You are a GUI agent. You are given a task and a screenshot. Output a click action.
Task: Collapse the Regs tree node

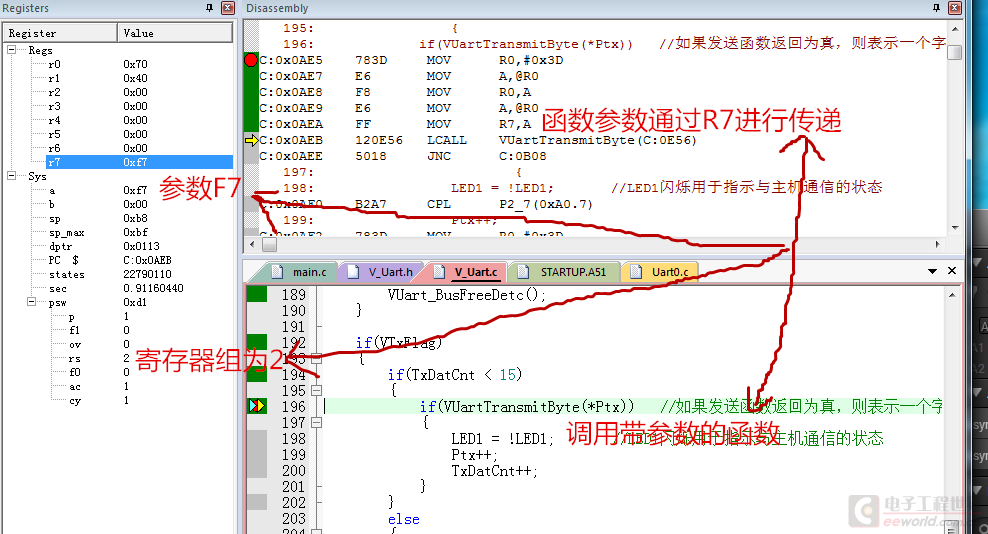point(11,49)
